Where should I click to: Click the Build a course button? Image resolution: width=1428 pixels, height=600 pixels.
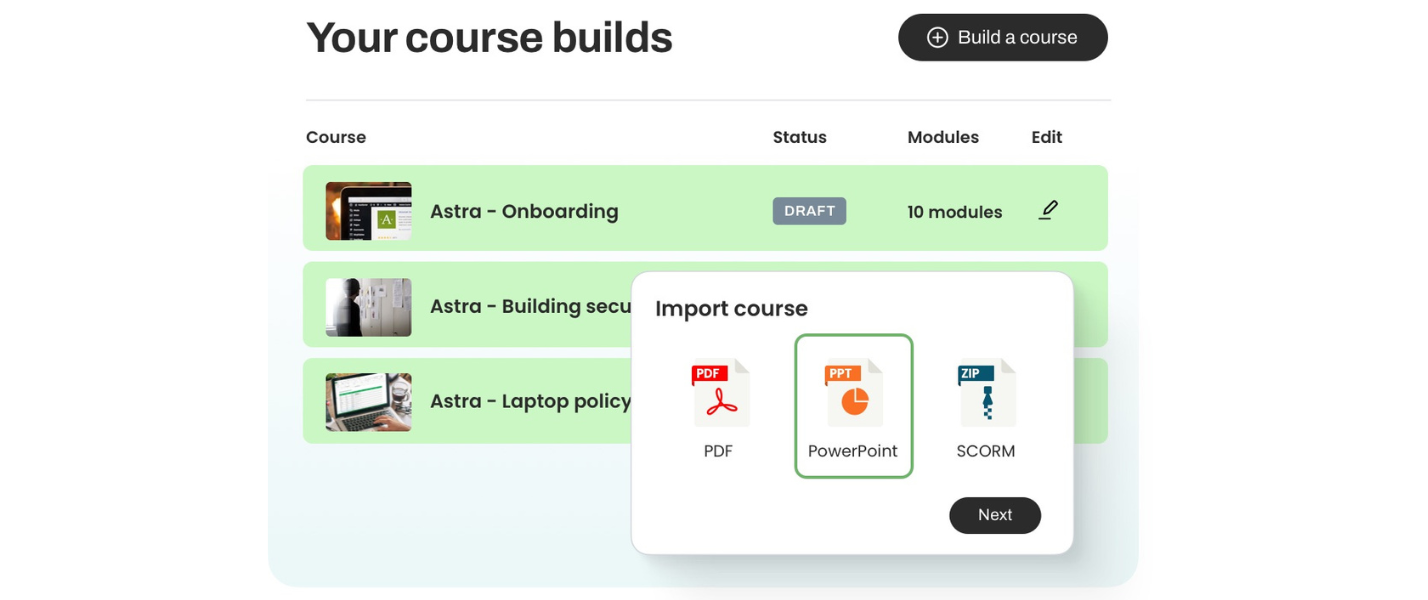[1002, 37]
